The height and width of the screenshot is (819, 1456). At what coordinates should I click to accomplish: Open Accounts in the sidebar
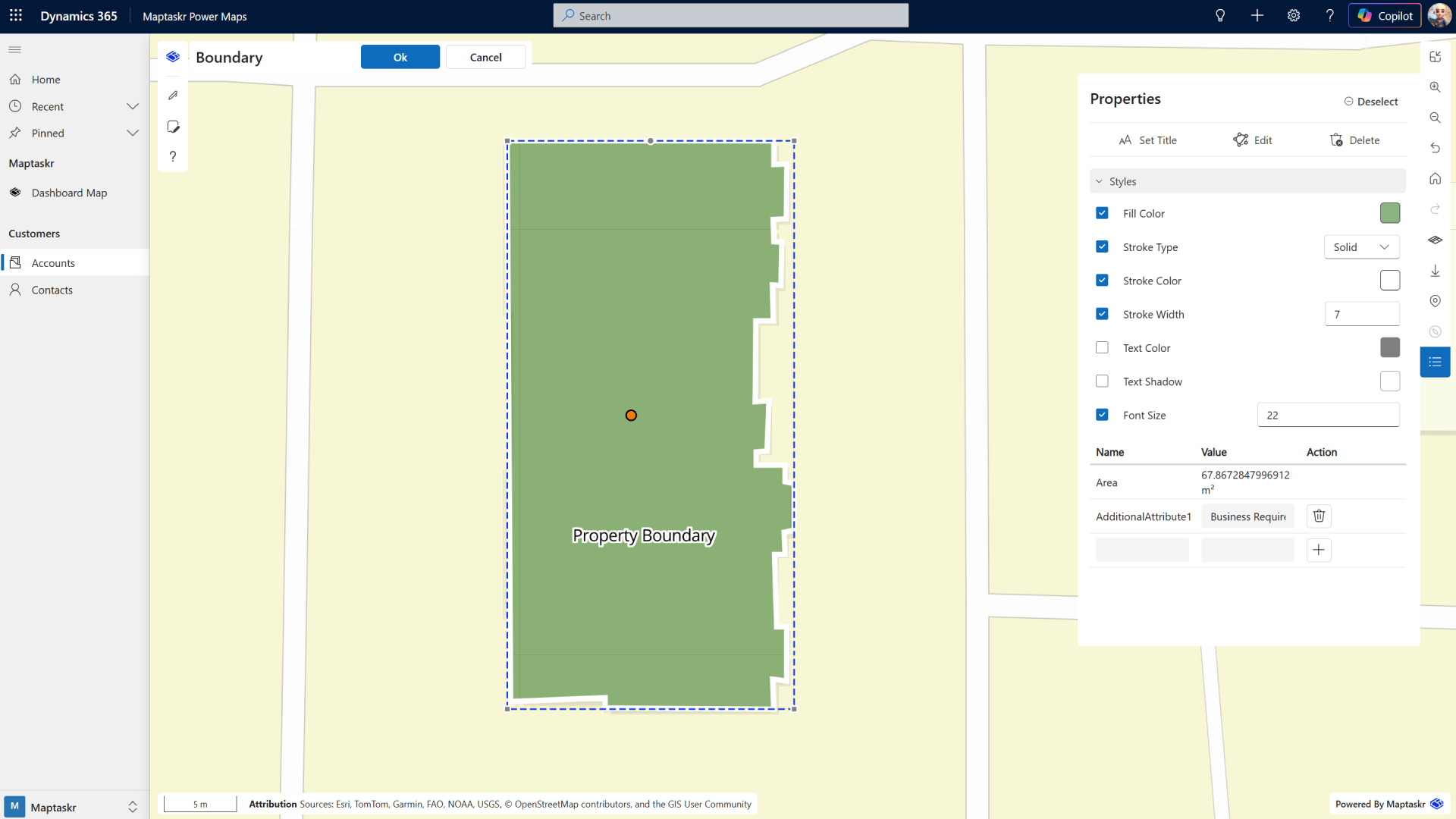click(x=53, y=263)
